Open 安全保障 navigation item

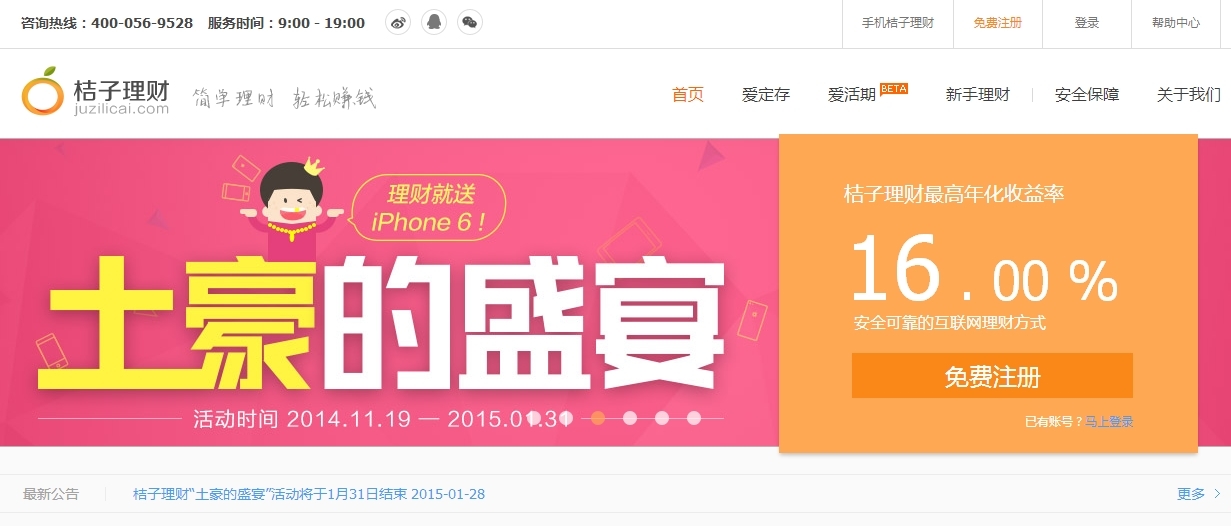pyautogui.click(x=1087, y=95)
